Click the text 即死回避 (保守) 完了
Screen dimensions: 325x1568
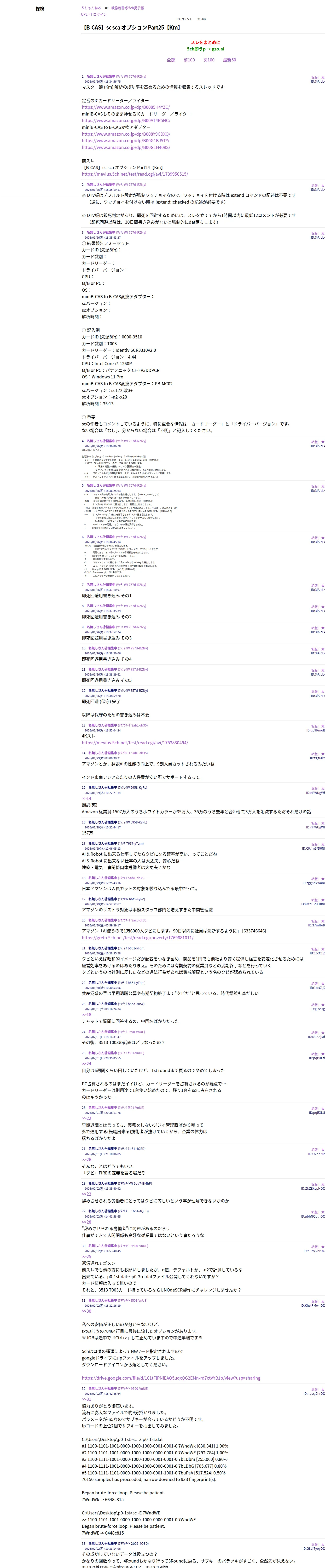[x=101, y=701]
